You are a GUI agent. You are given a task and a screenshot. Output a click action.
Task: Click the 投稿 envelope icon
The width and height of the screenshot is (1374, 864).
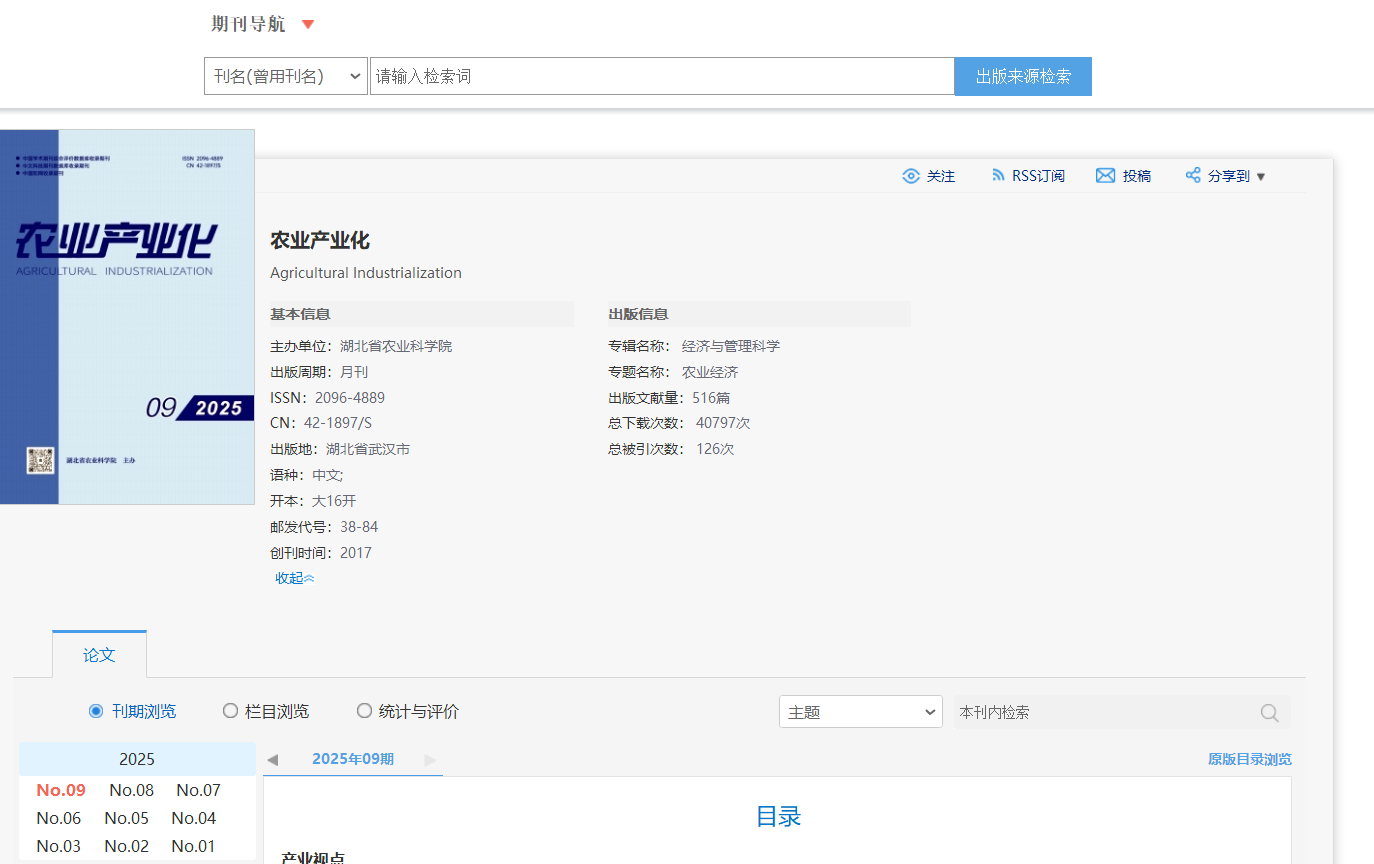click(1105, 176)
